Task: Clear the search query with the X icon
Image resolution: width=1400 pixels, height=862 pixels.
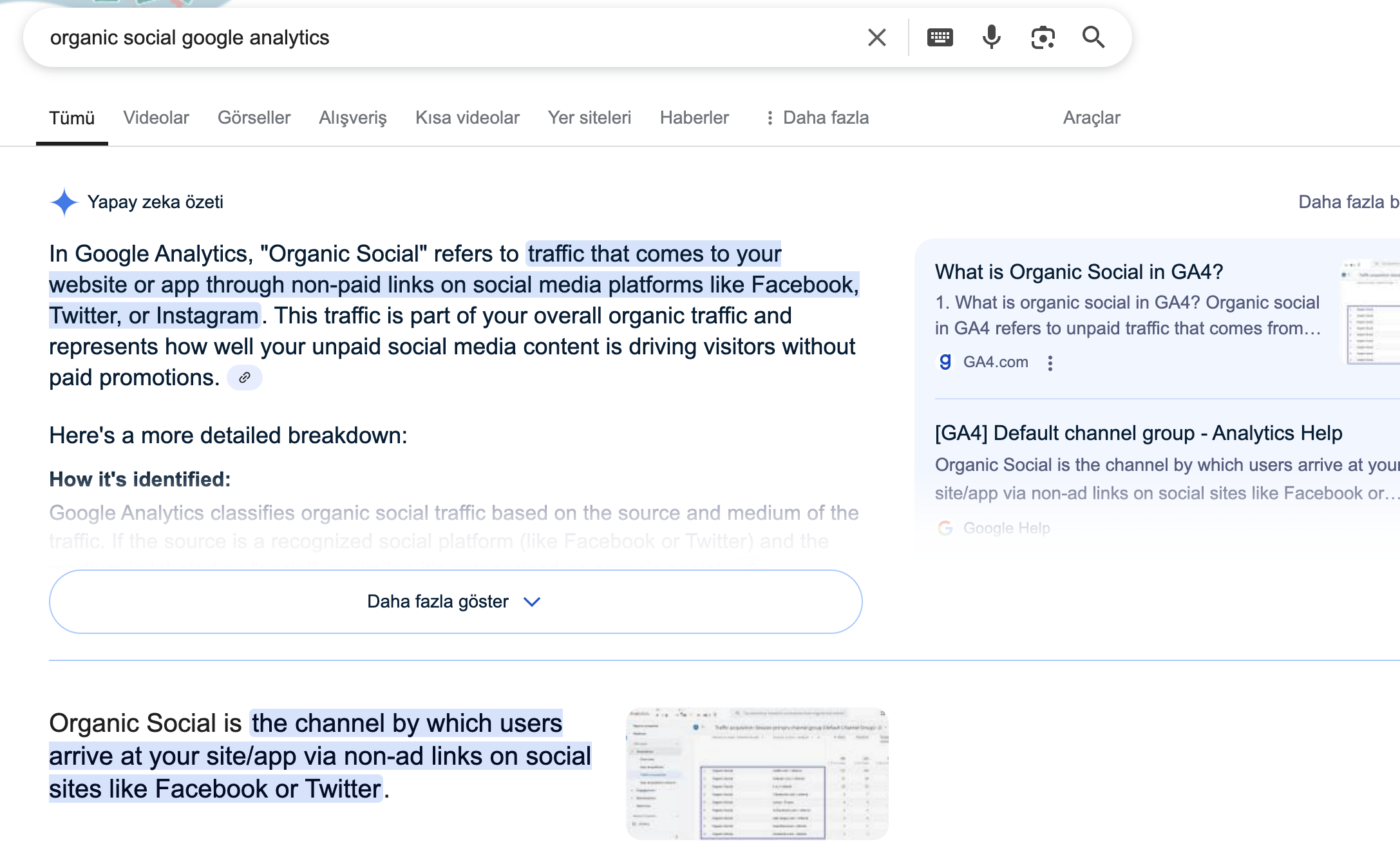Action: [x=876, y=37]
